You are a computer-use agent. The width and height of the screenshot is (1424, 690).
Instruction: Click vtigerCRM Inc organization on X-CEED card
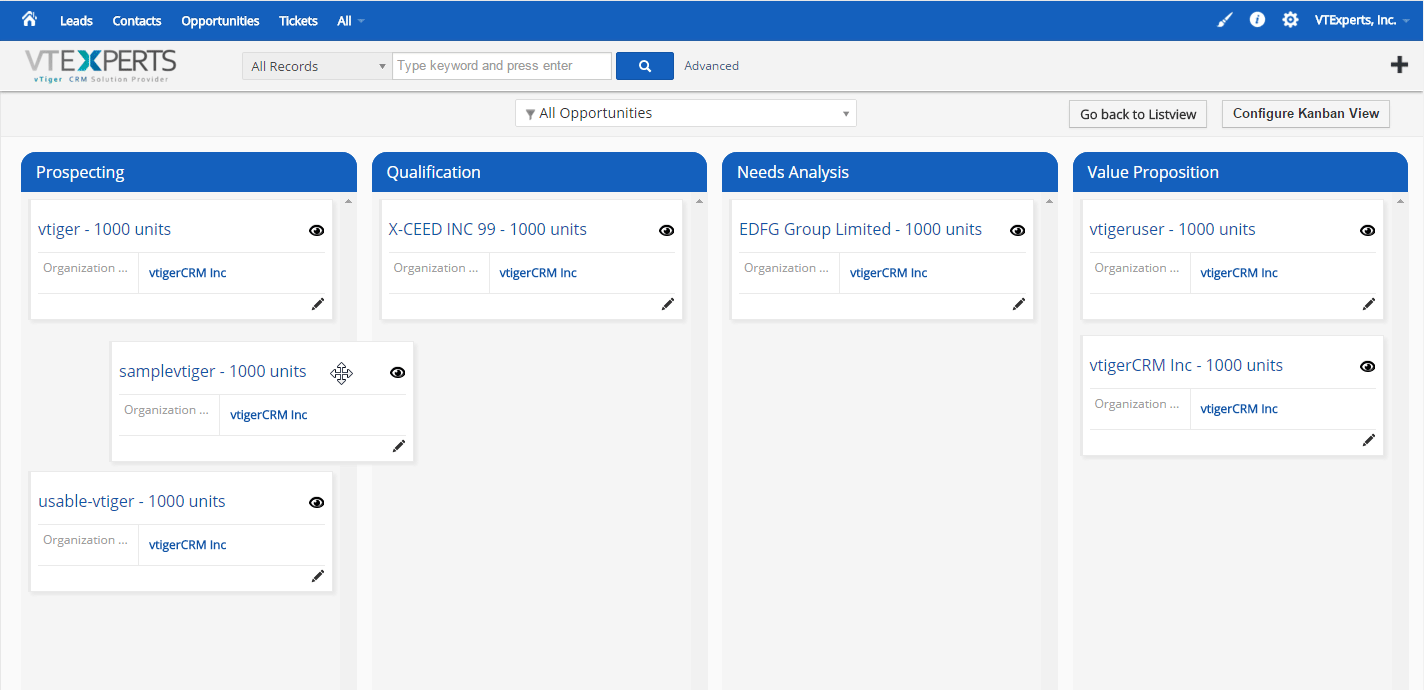[x=538, y=273]
